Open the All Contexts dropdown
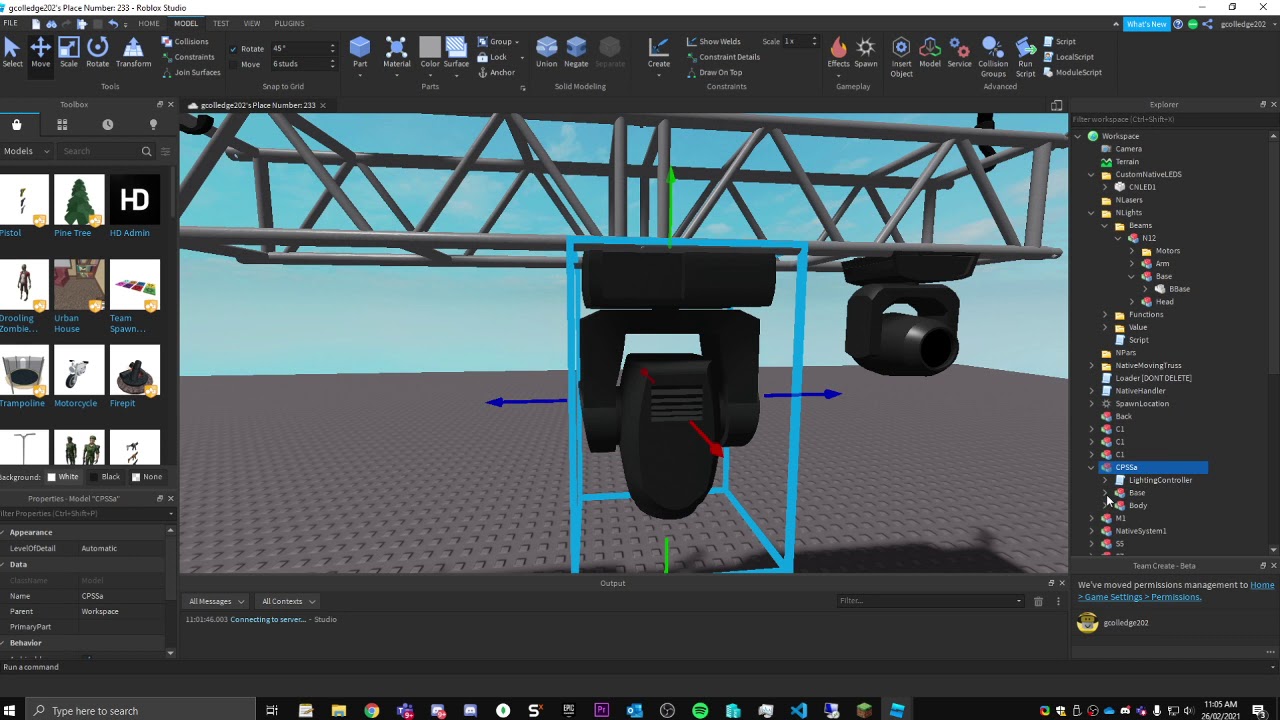The width and height of the screenshot is (1280, 720). point(288,601)
